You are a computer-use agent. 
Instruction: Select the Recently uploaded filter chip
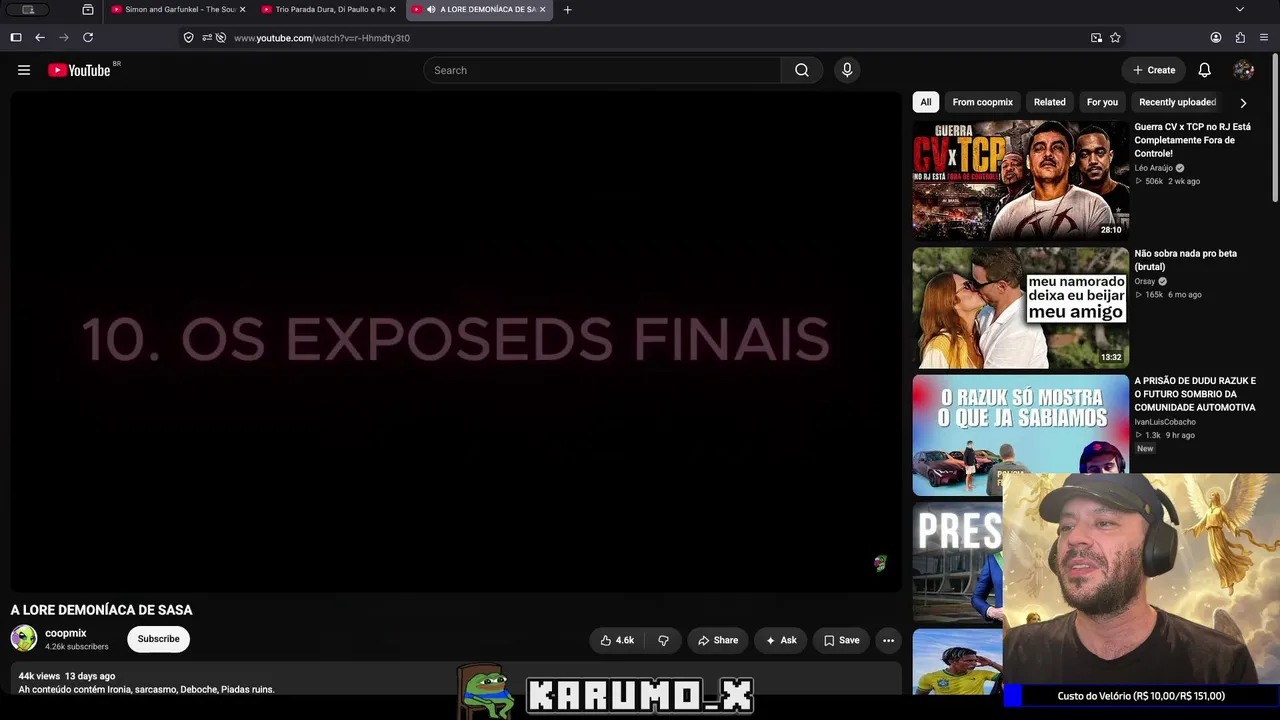coord(1178,102)
